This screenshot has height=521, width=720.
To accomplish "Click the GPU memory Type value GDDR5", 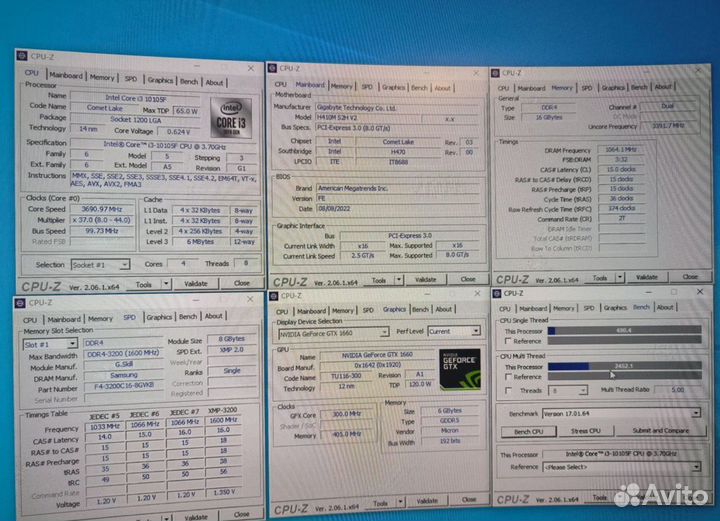I will click(x=449, y=420).
